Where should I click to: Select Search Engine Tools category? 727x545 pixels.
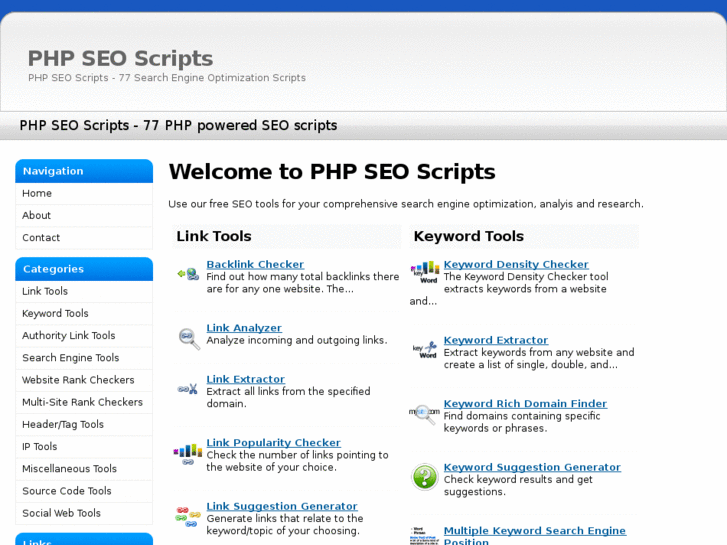click(84, 358)
